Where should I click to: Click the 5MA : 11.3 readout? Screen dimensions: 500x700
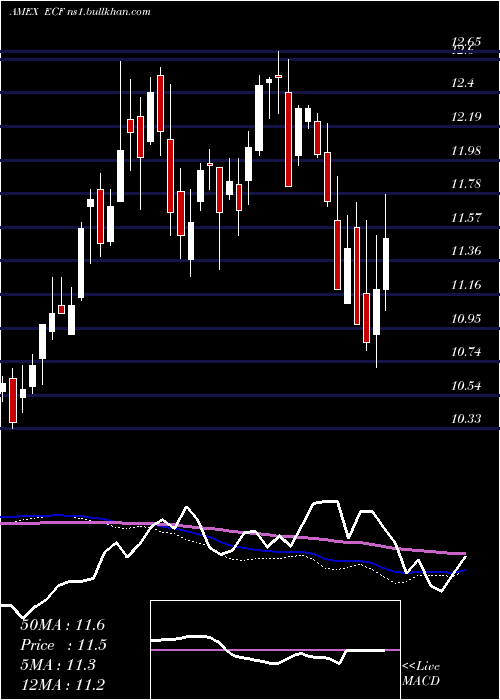(58, 665)
